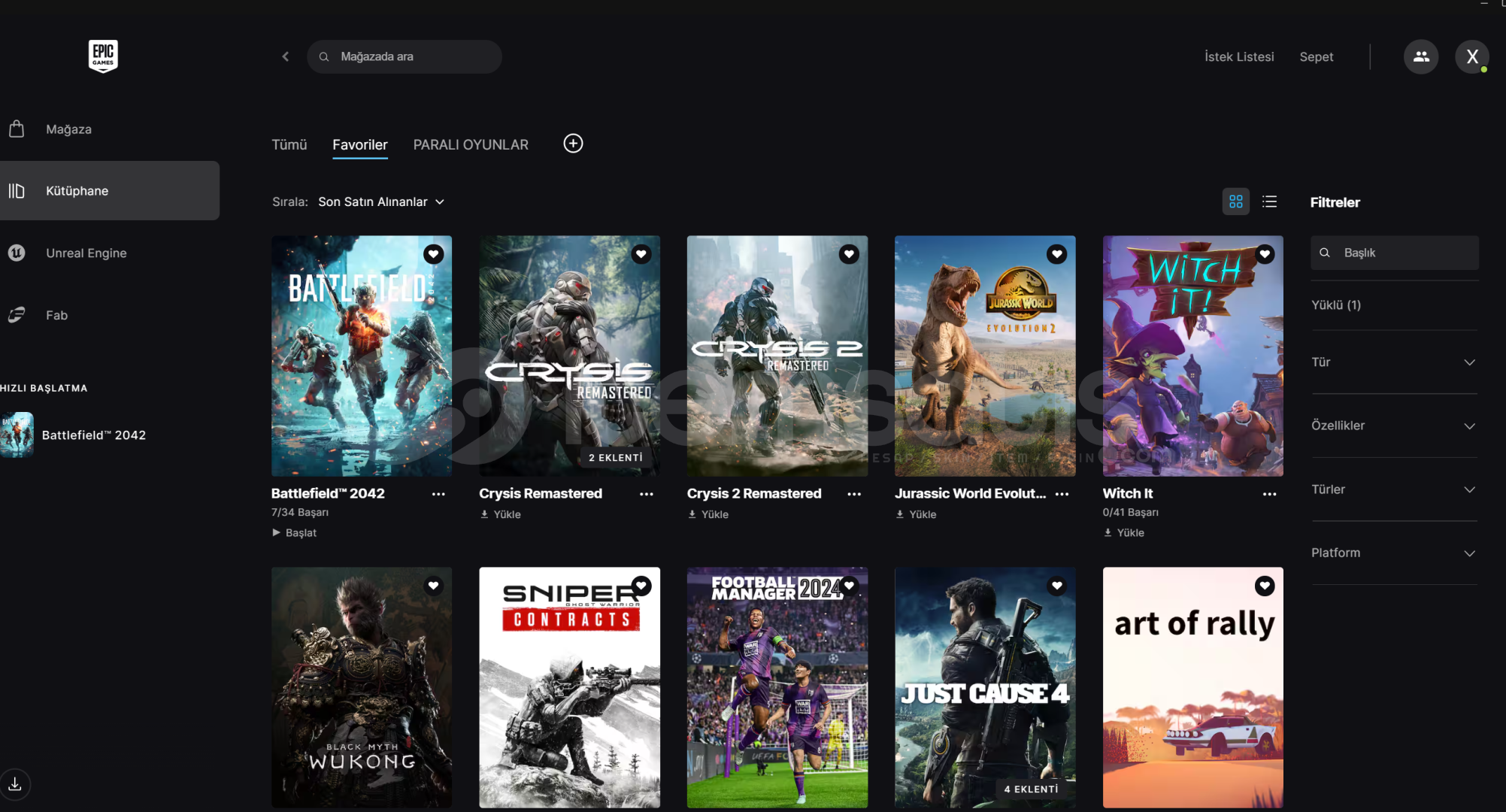
Task: Open Battlefield 2042 three-dot options menu
Action: (x=438, y=494)
